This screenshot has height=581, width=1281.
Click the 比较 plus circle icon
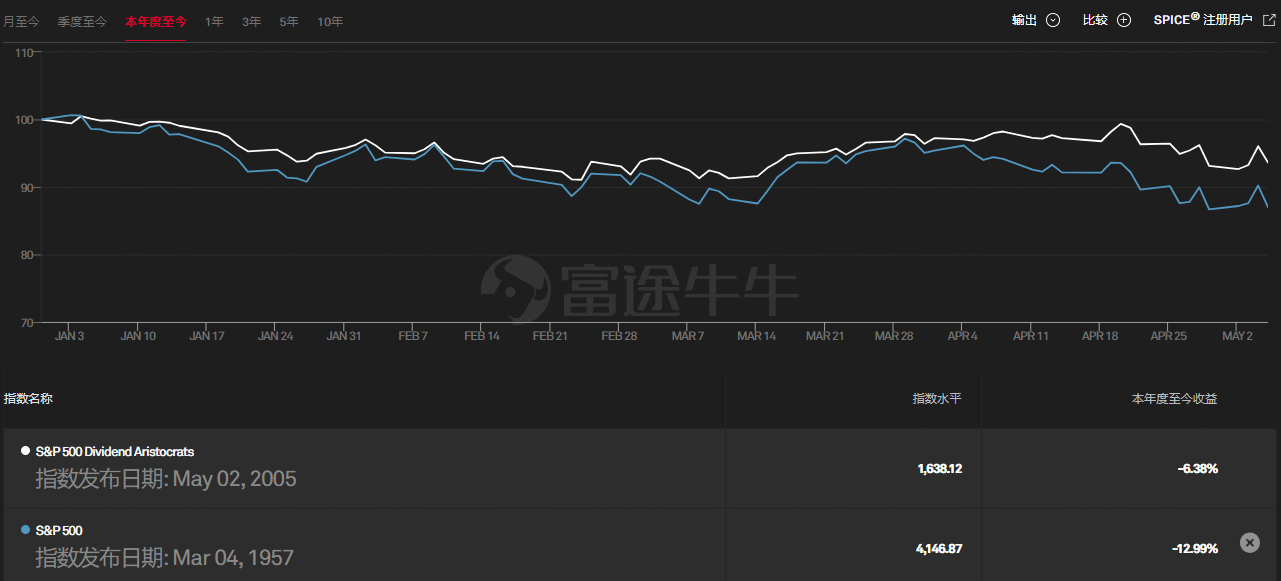[x=1124, y=20]
